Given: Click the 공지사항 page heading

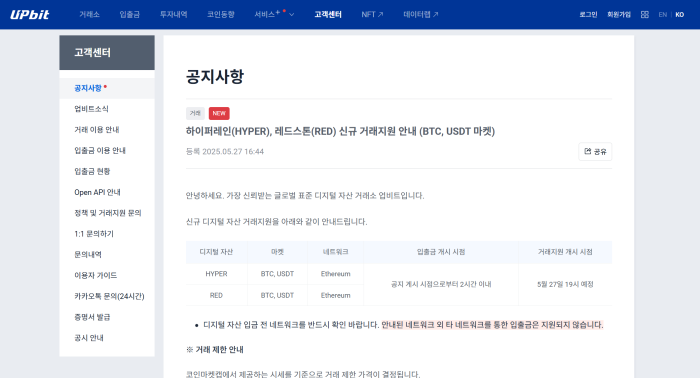Looking at the screenshot, I should [215, 76].
